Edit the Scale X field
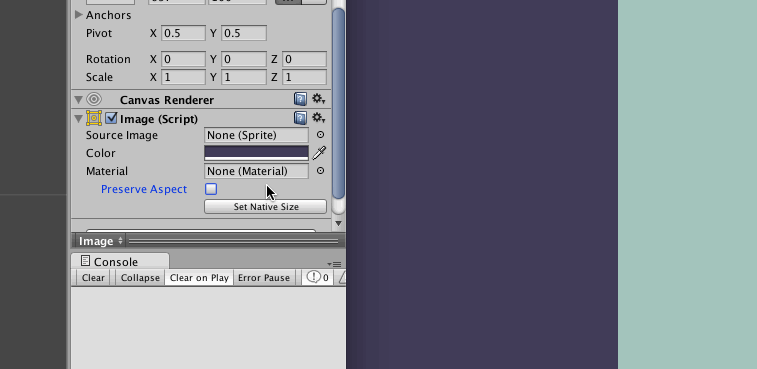Viewport: 757px width, 369px height. click(x=183, y=77)
